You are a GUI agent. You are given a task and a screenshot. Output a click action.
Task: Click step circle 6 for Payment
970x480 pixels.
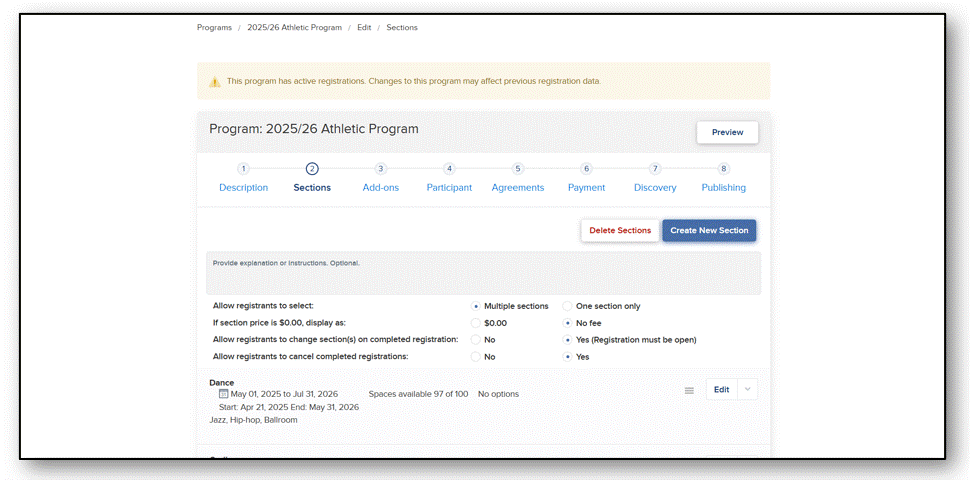coord(586,169)
